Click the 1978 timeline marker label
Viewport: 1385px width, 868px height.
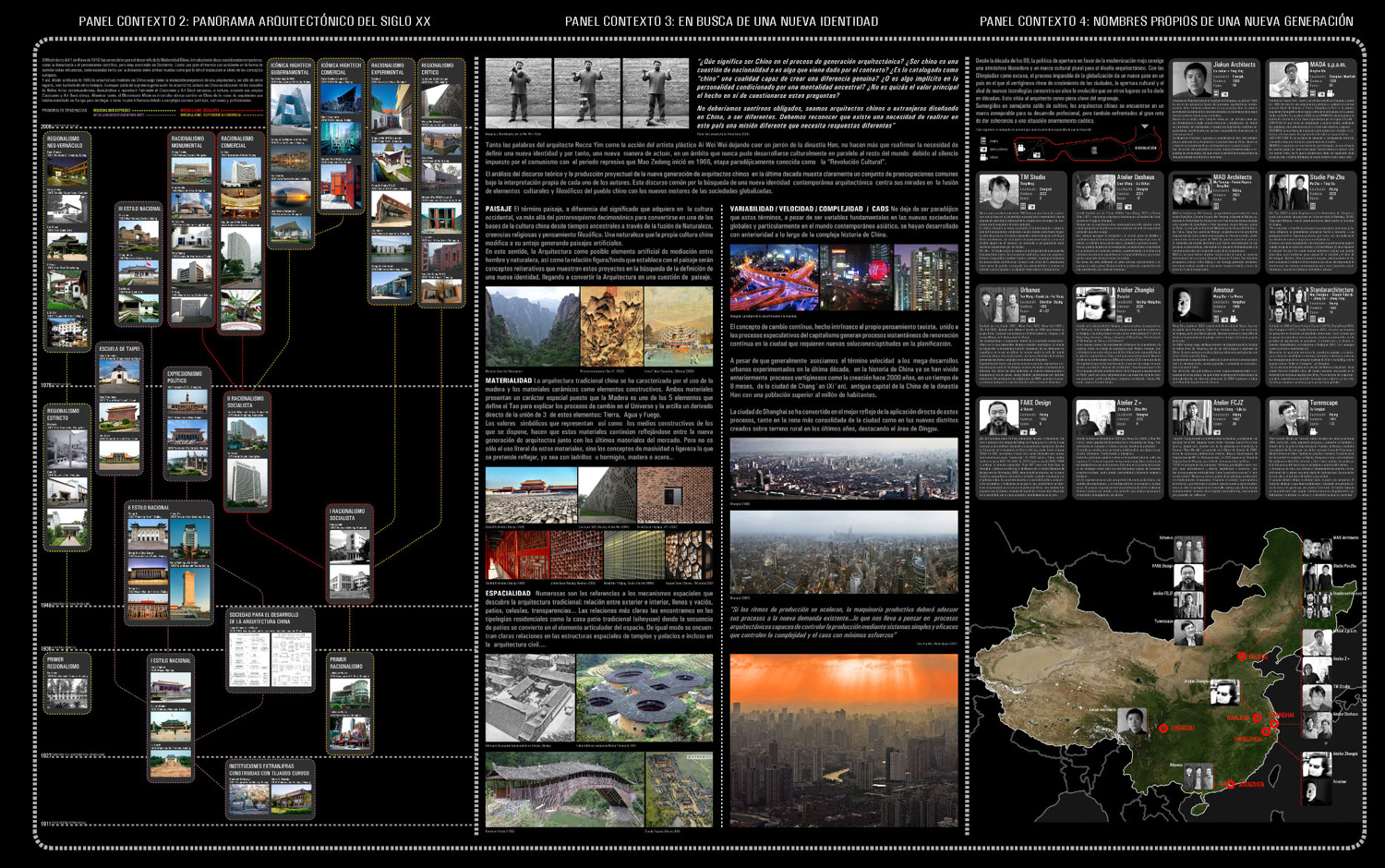tap(47, 386)
